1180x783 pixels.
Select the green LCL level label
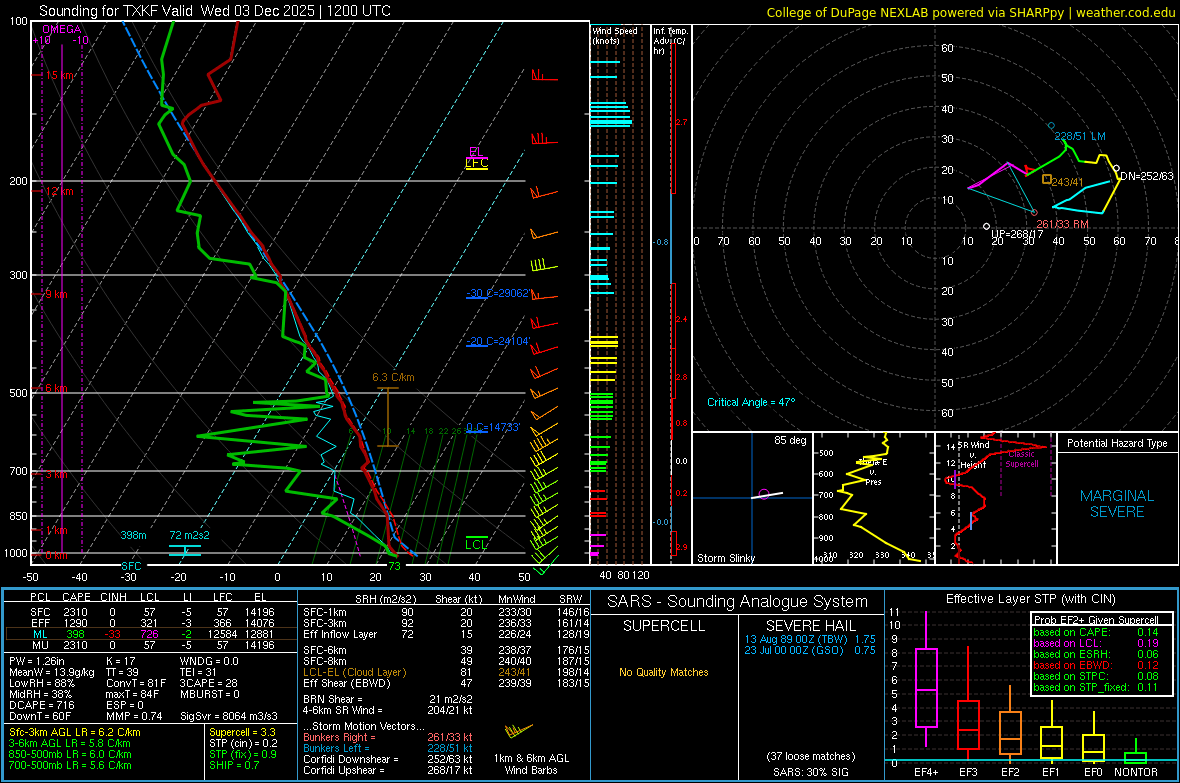click(x=476, y=544)
